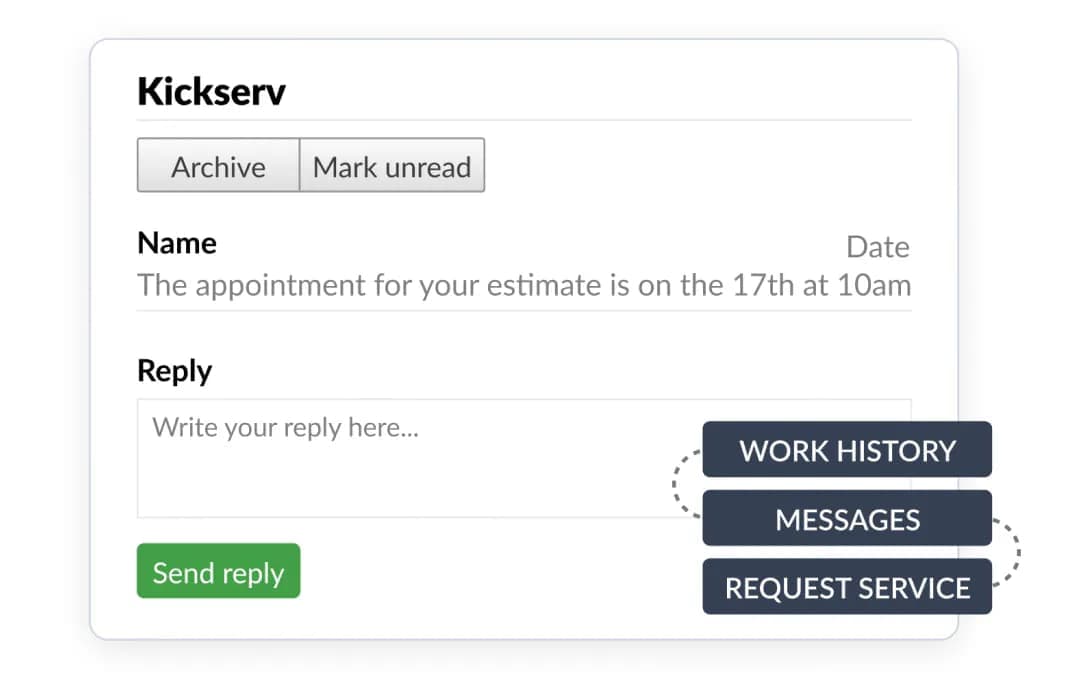Select the REQUEST SERVICE tab
The height and width of the screenshot is (700, 1074).
pos(847,587)
